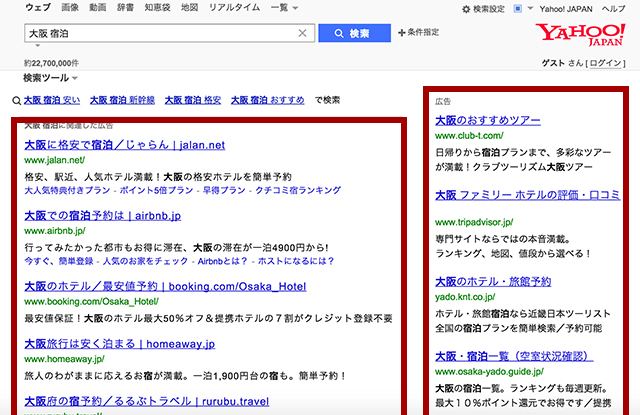
Task: Switch to the リアルタイム tab
Action: coord(234,7)
